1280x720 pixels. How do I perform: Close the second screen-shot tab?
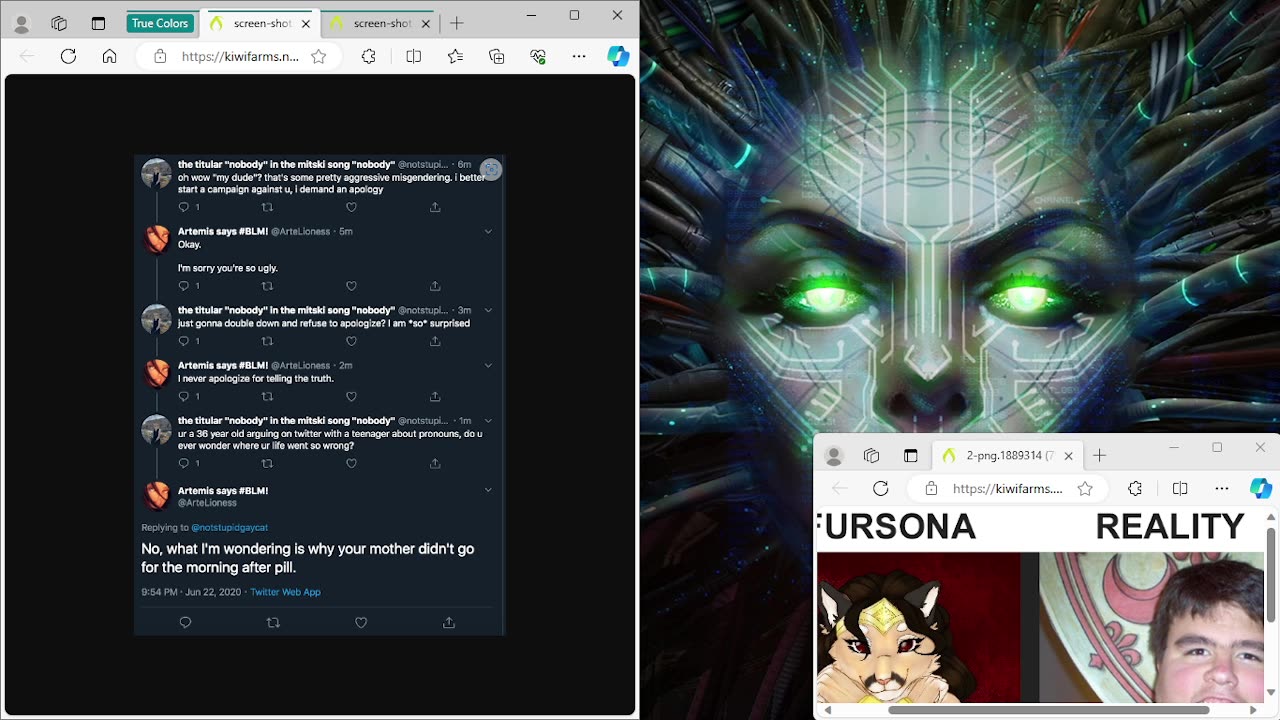click(x=426, y=23)
